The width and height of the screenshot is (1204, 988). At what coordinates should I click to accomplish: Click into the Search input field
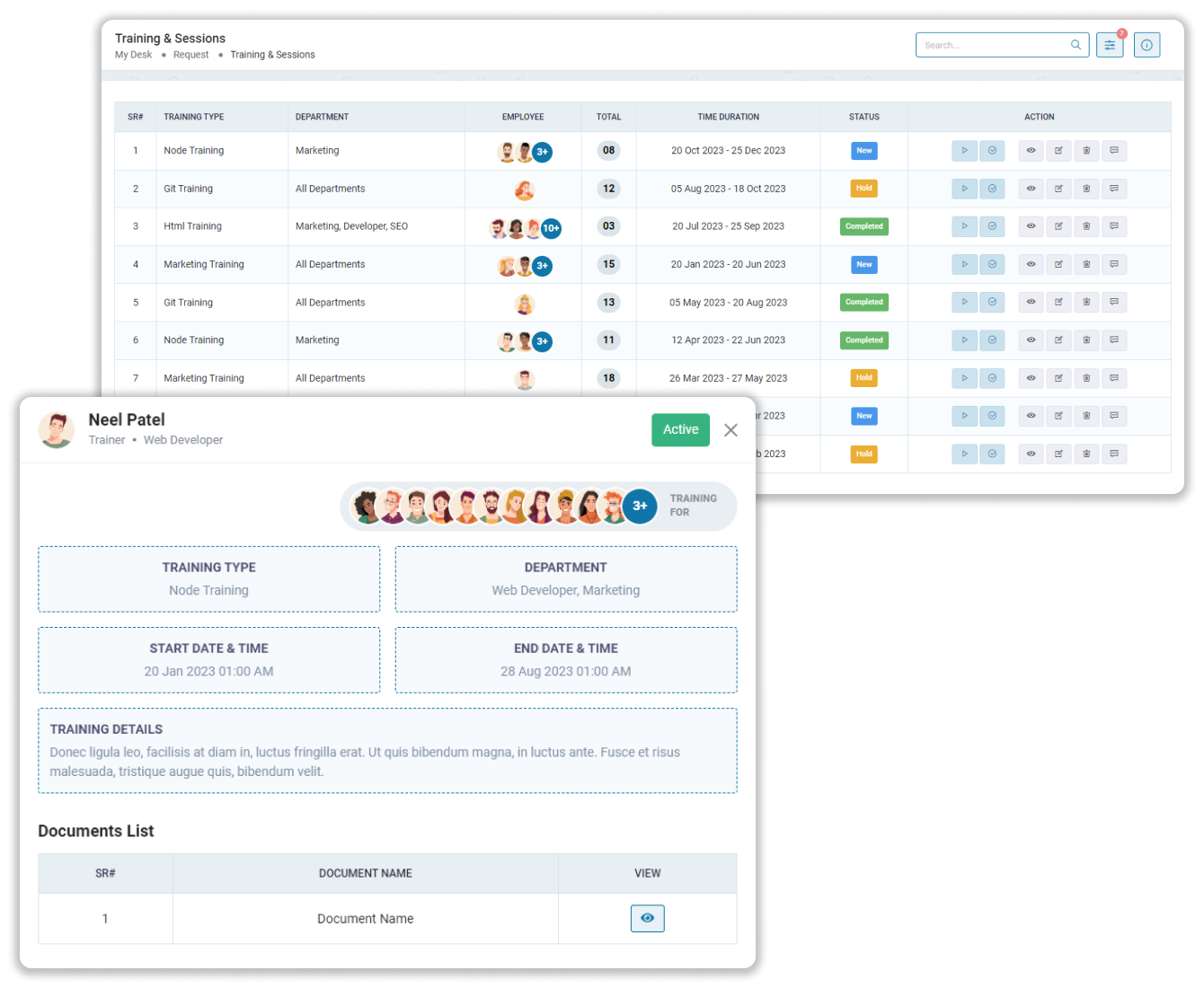pos(993,45)
